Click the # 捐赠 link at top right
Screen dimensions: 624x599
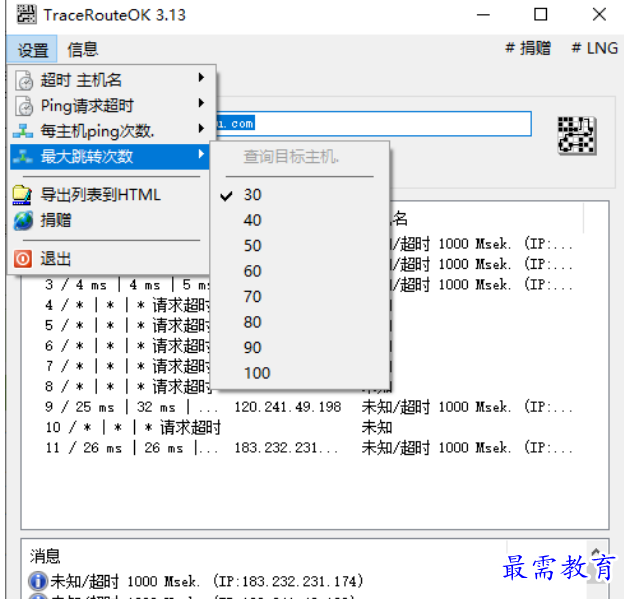tap(528, 49)
